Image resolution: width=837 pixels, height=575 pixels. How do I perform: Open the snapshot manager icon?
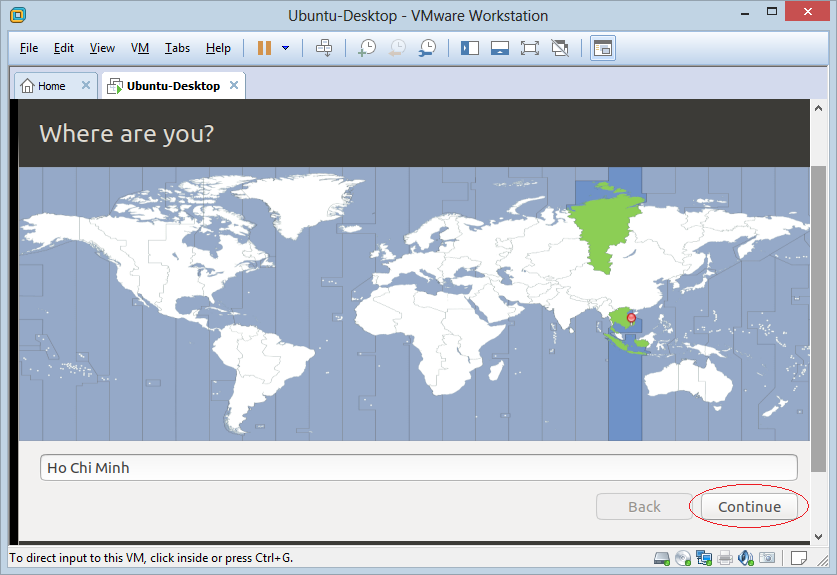(x=428, y=48)
